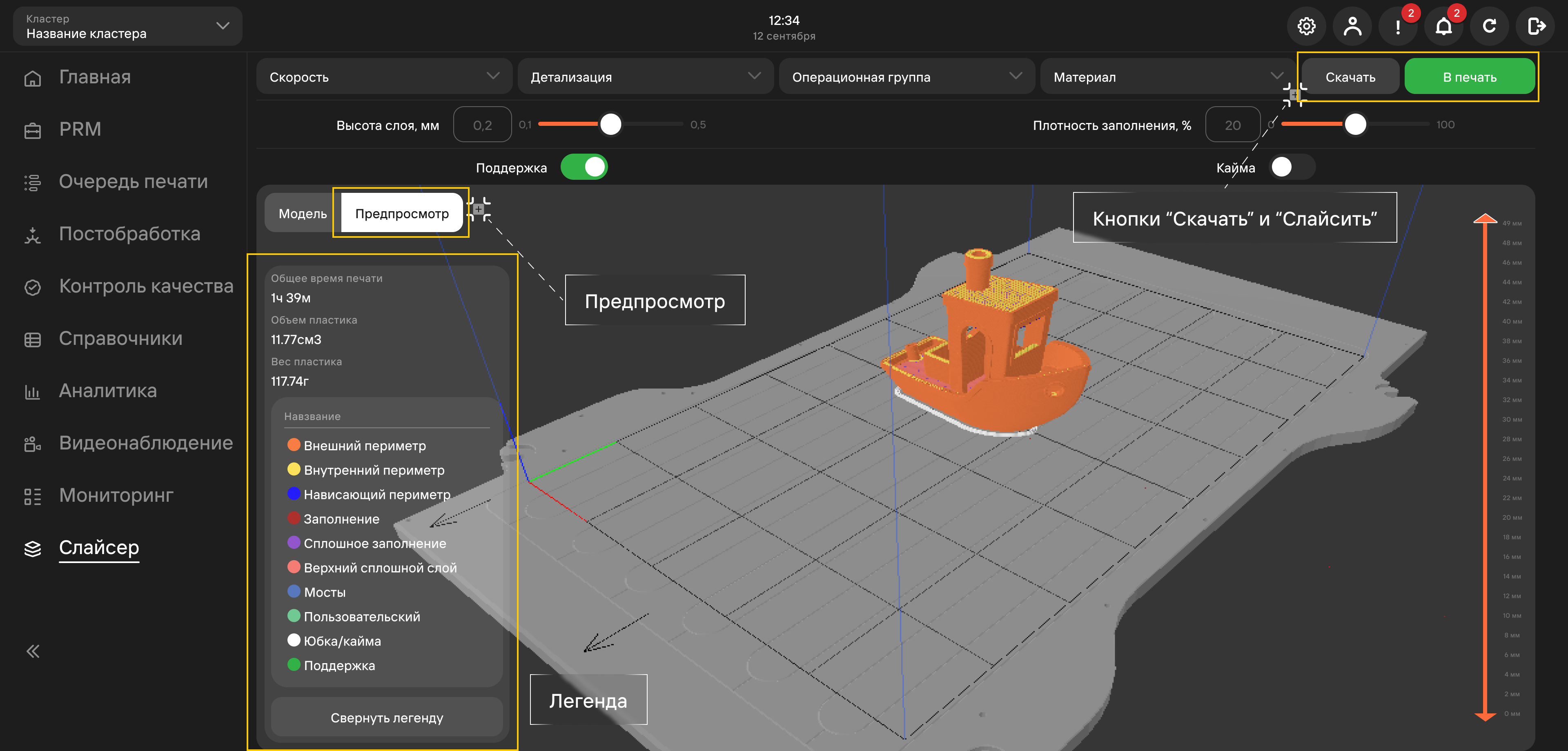
Task: Click the top arrow of layer height slider
Action: 1485,219
